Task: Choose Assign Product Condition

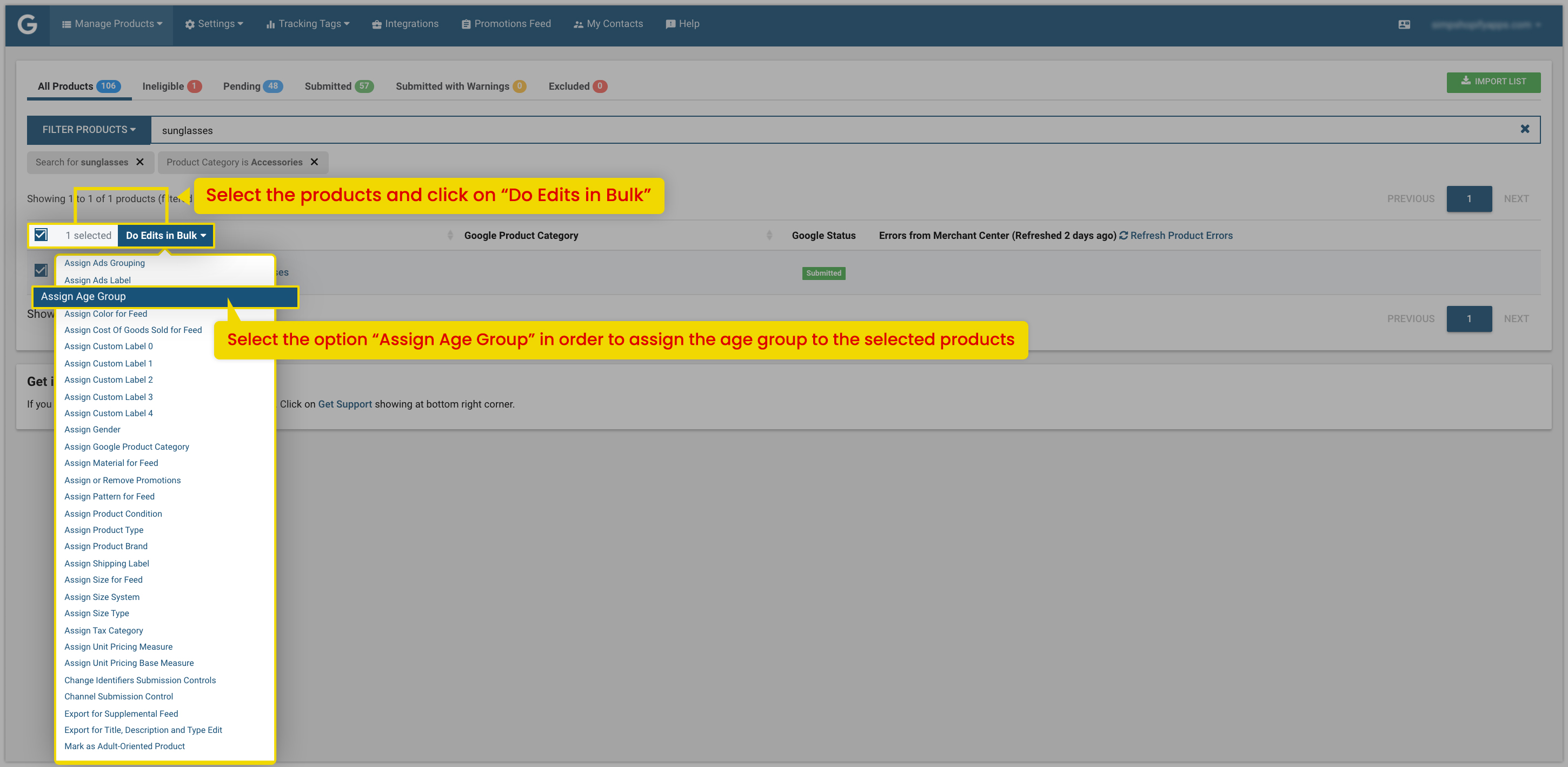Action: point(113,514)
